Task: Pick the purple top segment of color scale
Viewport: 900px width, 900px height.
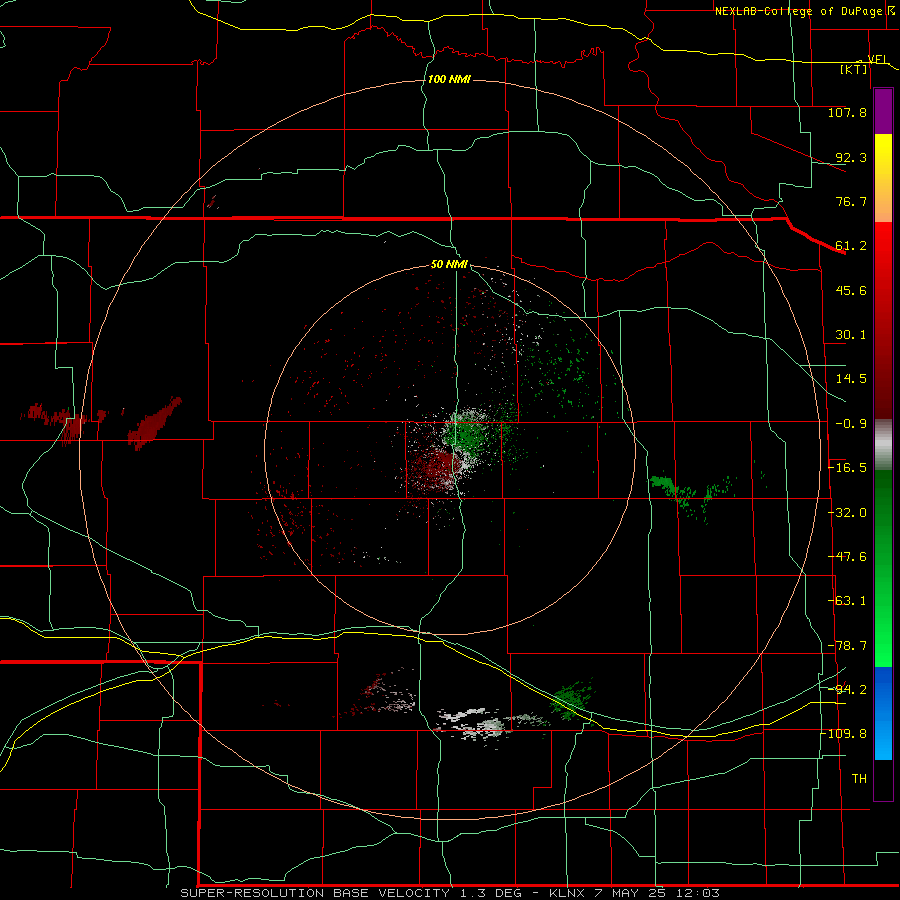Action: coord(883,112)
